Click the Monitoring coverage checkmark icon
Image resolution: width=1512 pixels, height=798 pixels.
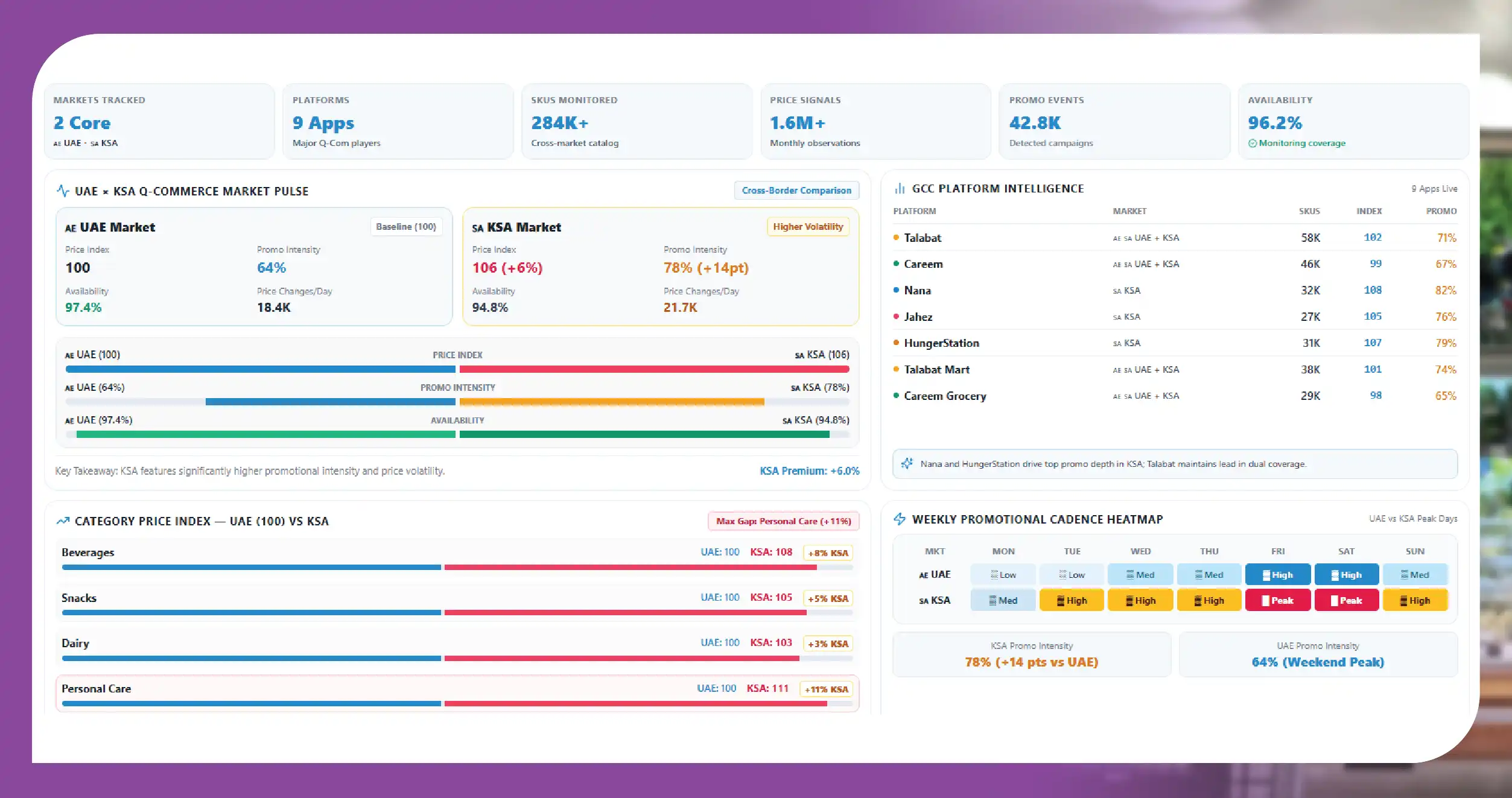[x=1252, y=143]
